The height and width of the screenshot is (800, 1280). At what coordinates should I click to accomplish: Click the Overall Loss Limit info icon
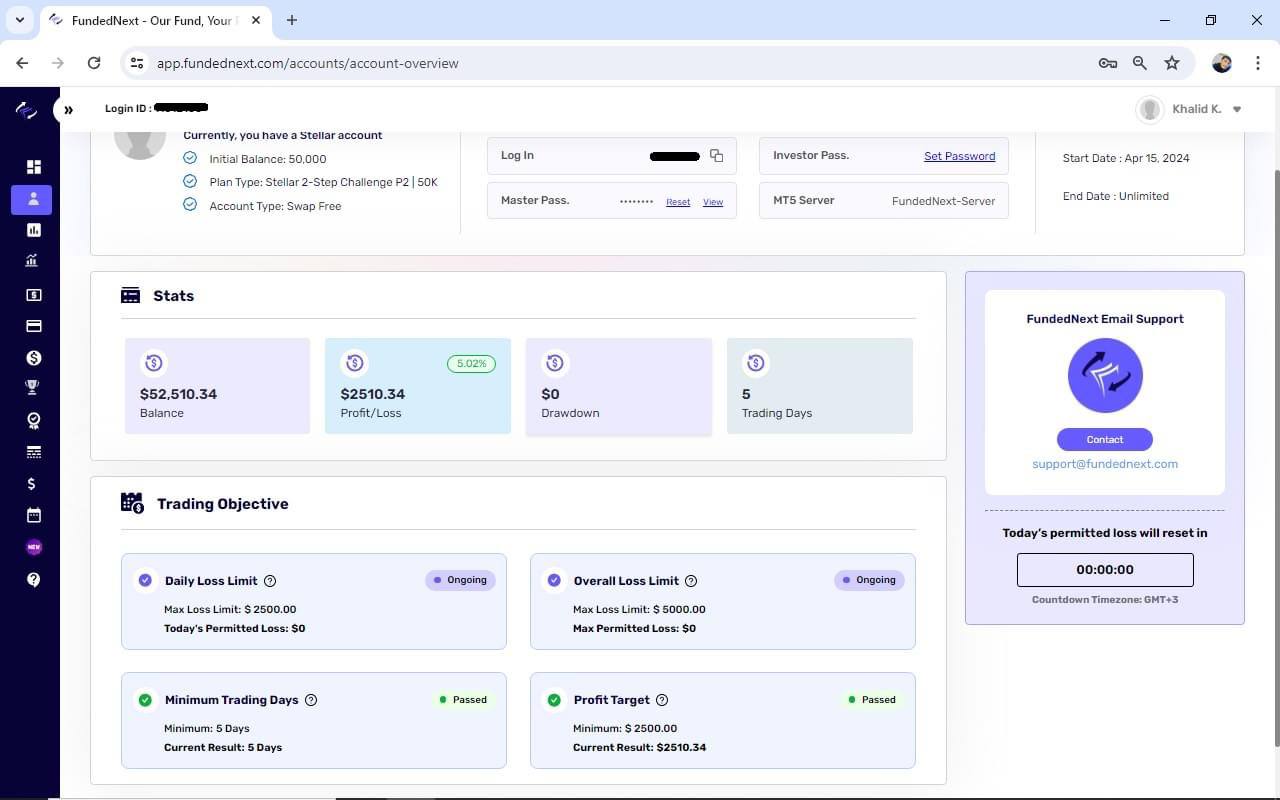click(x=691, y=581)
